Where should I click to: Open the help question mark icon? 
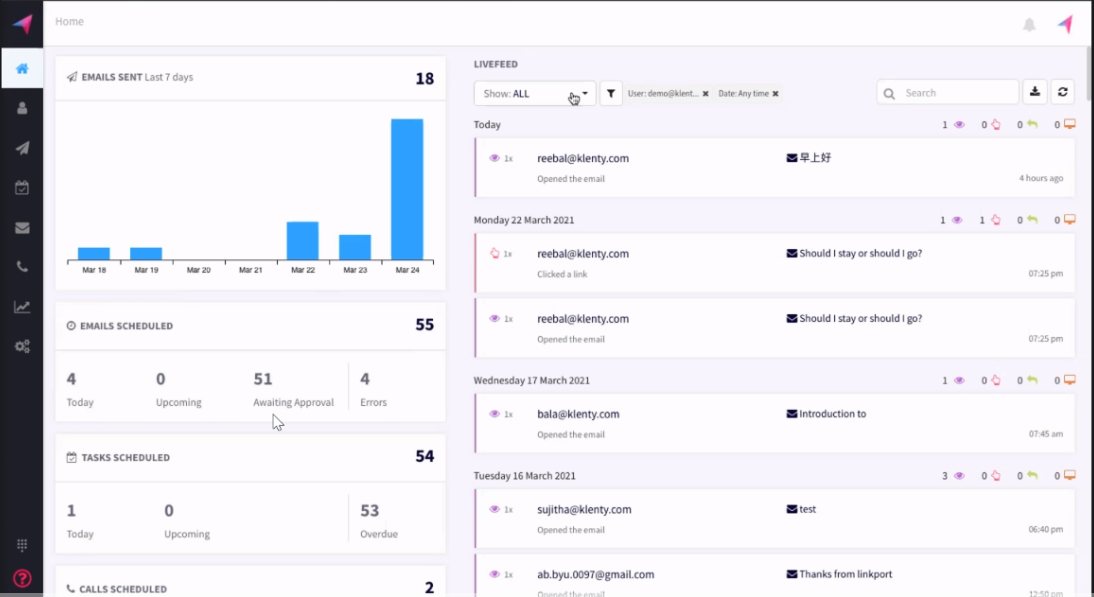click(x=22, y=578)
